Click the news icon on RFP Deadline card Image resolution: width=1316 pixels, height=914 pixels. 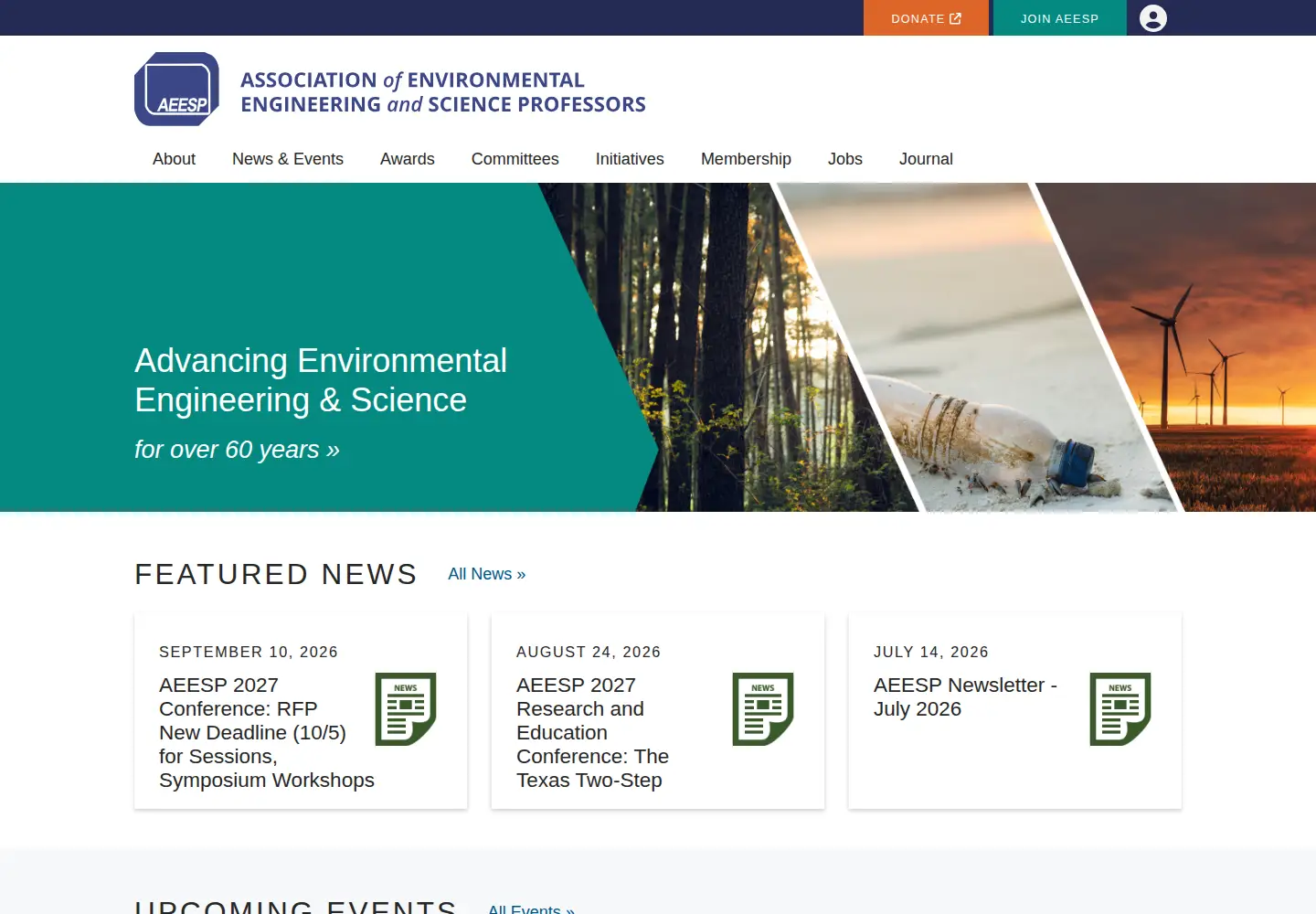coord(406,709)
